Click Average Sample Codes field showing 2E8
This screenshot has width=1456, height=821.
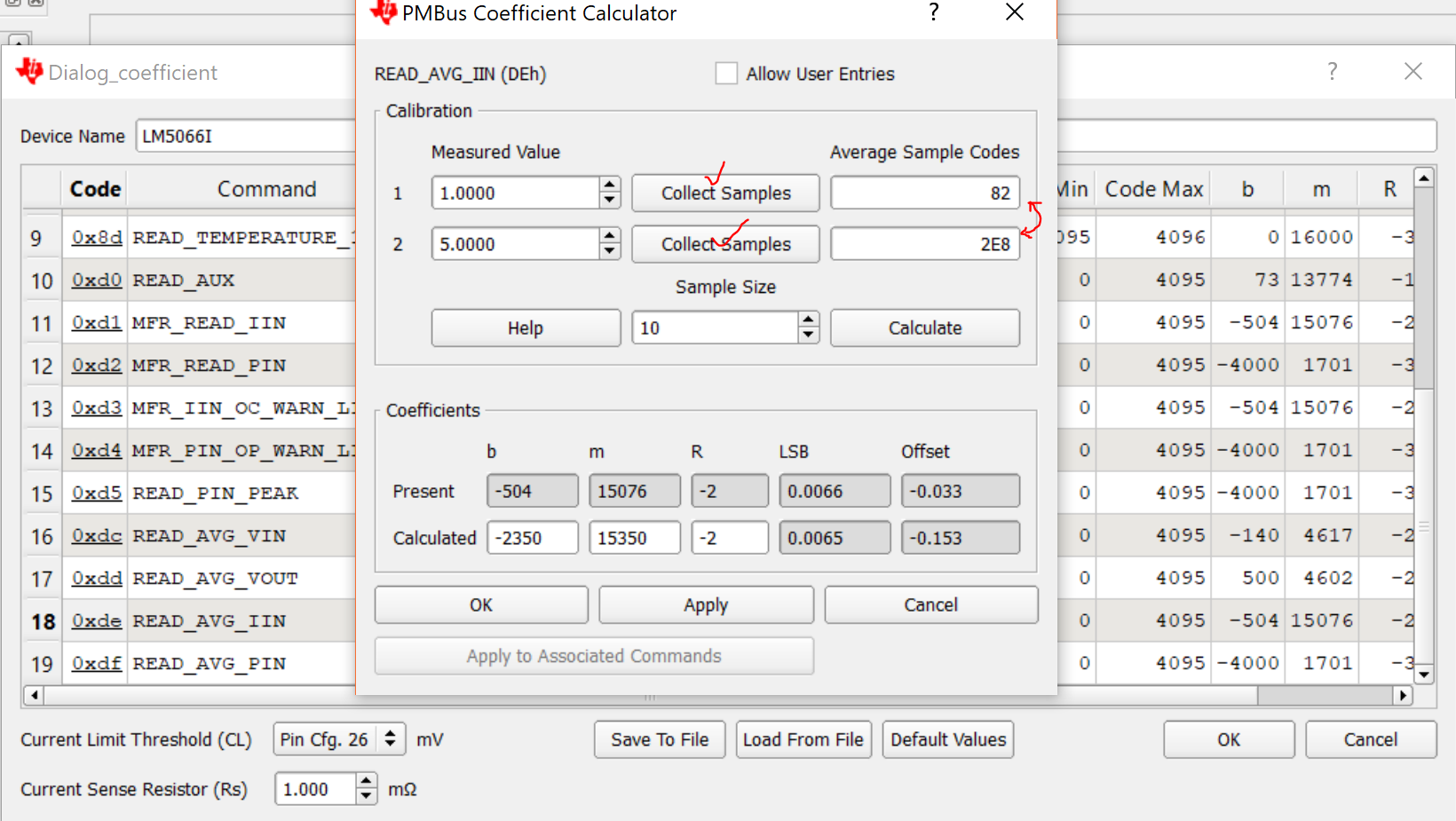925,244
